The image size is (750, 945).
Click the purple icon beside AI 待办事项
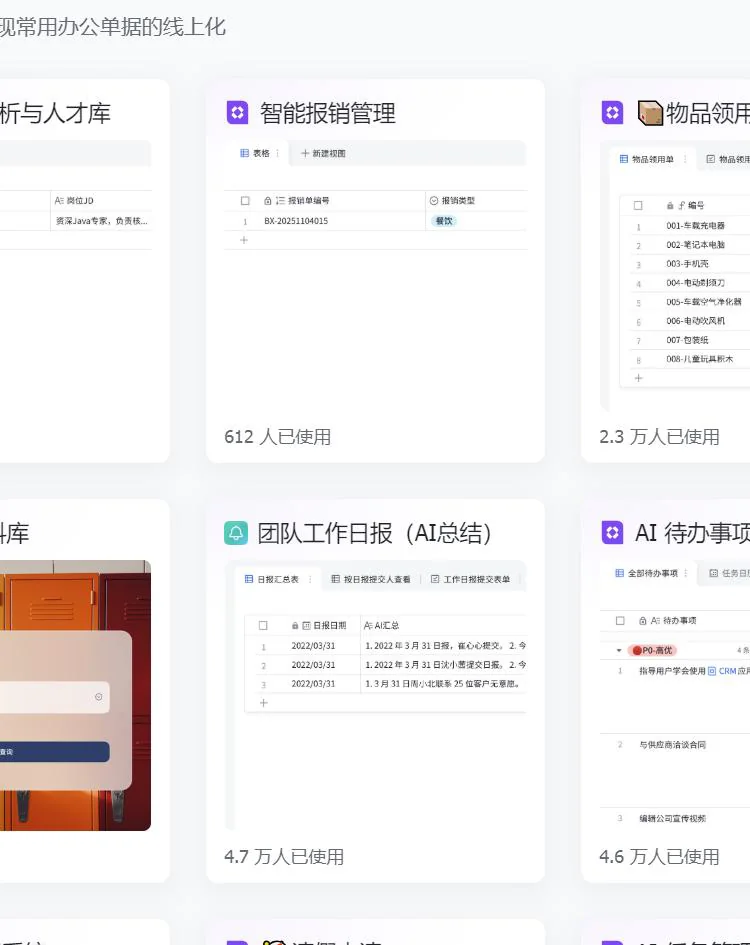tap(613, 533)
